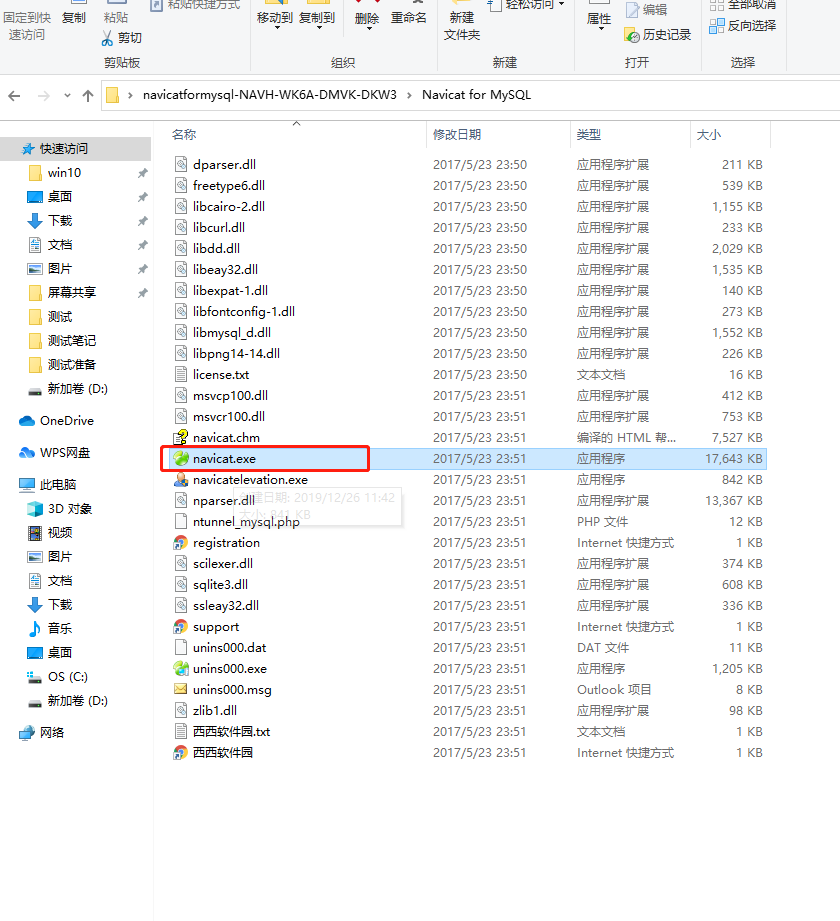The width and height of the screenshot is (840, 921).
Task: Select dparser.dll file icon
Action: (181, 164)
